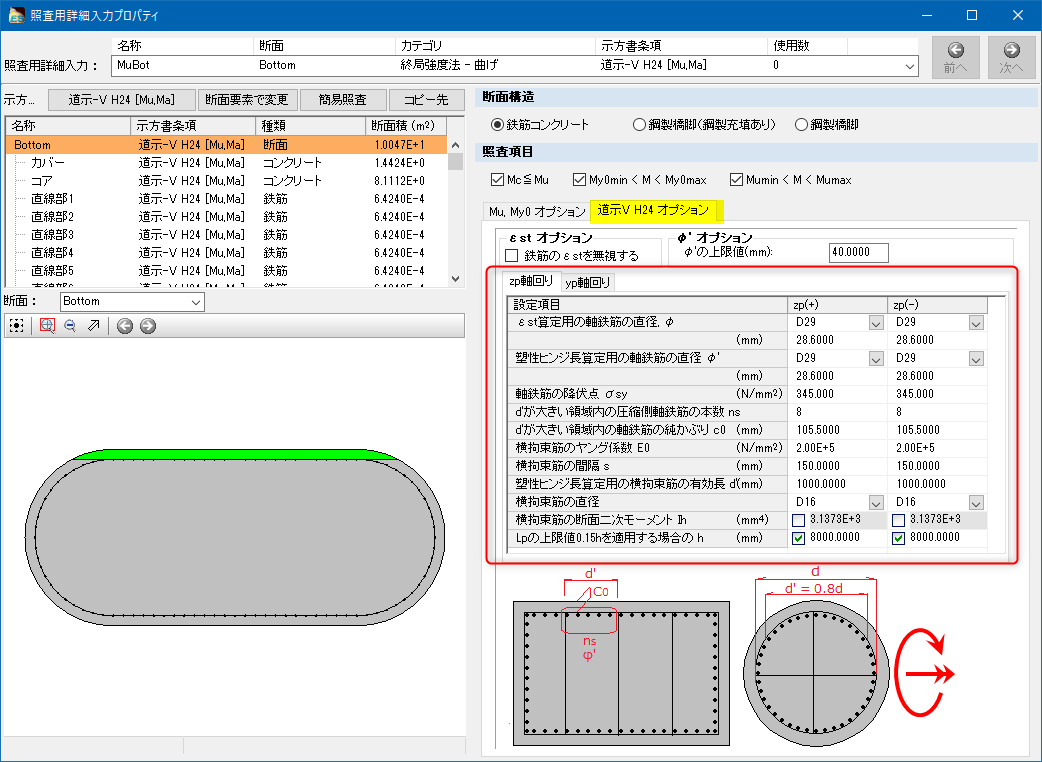Toggle the Mc≦Mu checkbox
Image resolution: width=1042 pixels, height=762 pixels.
(x=497, y=179)
